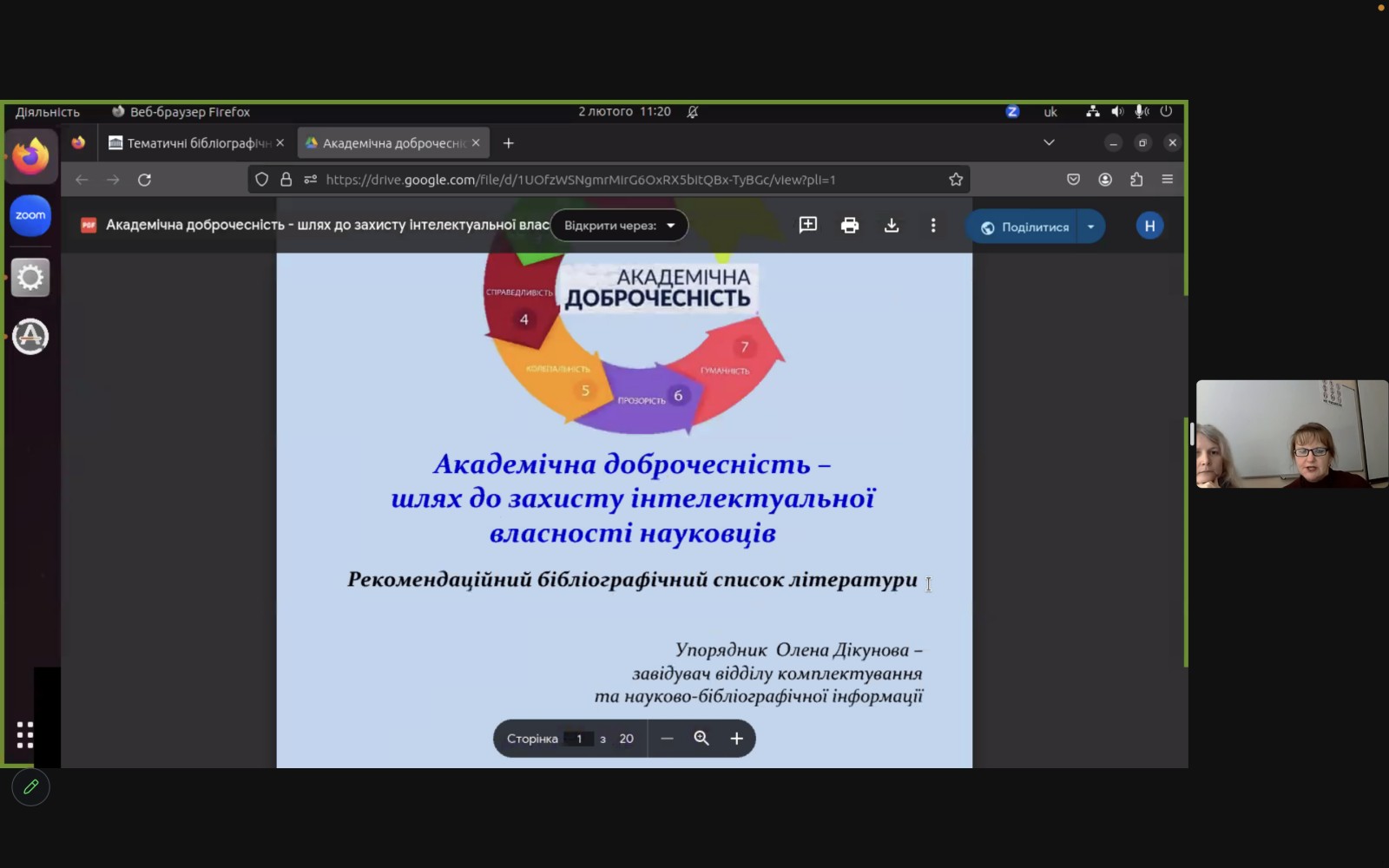Click the Zoom annotation pencil button
Screen dimensions: 1389x868
[31, 787]
